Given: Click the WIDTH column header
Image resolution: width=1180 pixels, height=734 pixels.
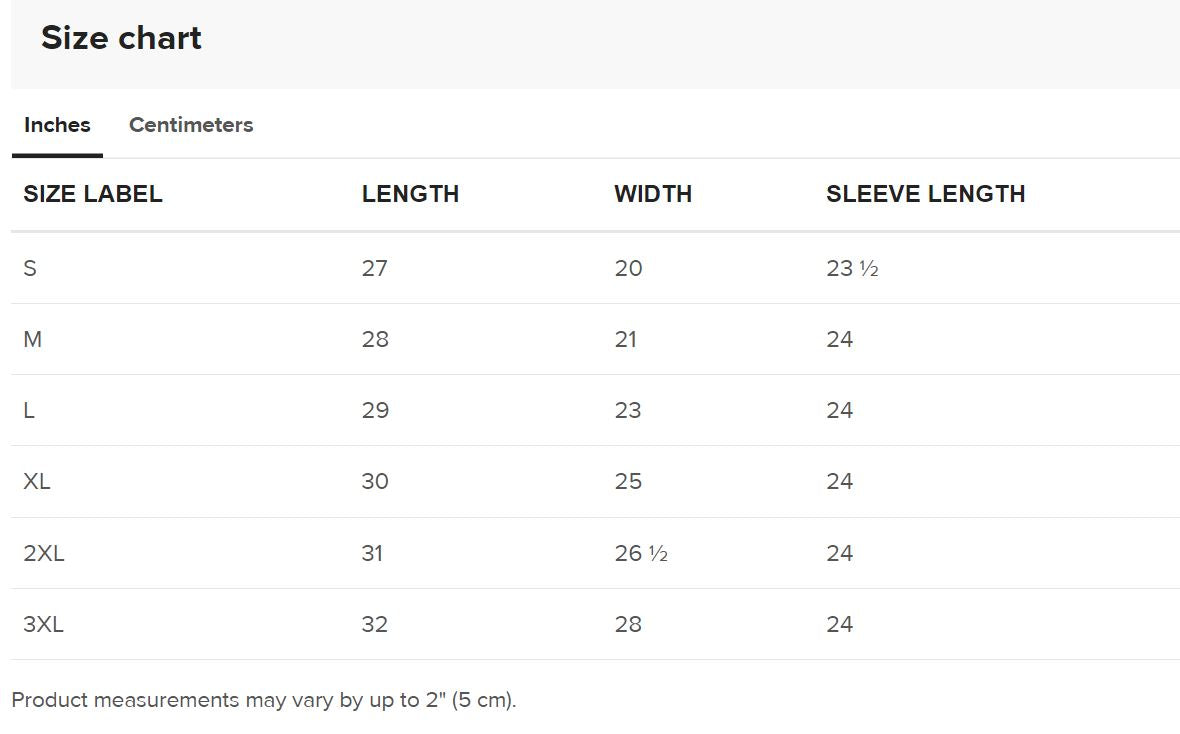Looking at the screenshot, I should tap(653, 194).
